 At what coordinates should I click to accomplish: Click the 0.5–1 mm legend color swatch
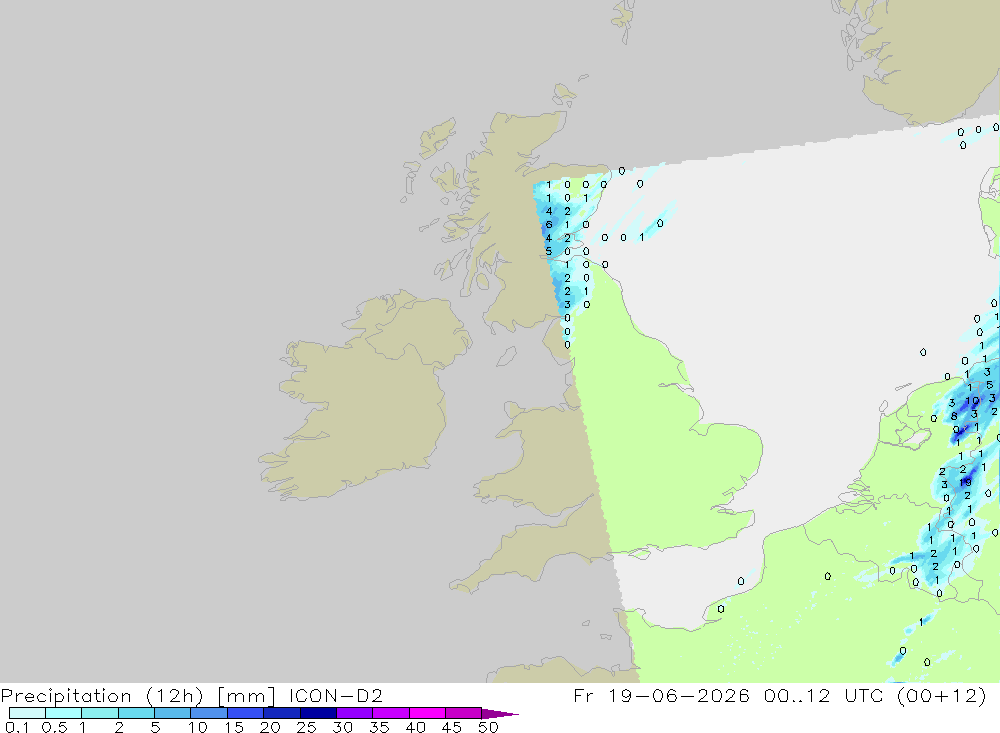(x=63, y=713)
